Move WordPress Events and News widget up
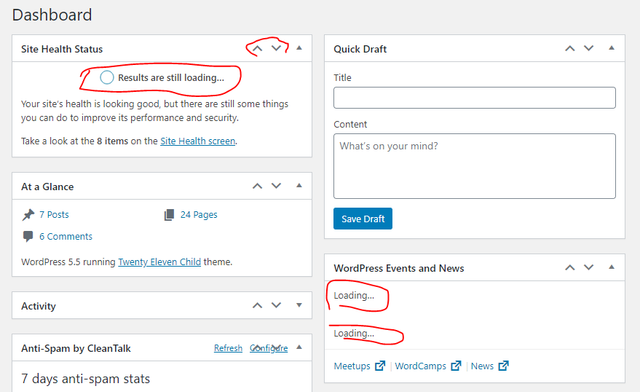The height and width of the screenshot is (392, 640). [x=570, y=268]
